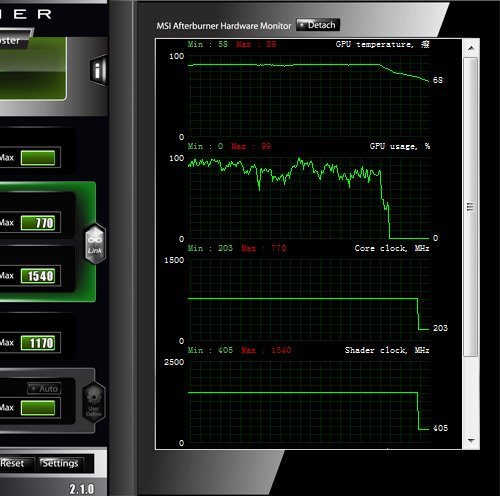Screen dimensions: 500x496
Task: Click the monitor scrollbar up arrow
Action: click(x=471, y=48)
